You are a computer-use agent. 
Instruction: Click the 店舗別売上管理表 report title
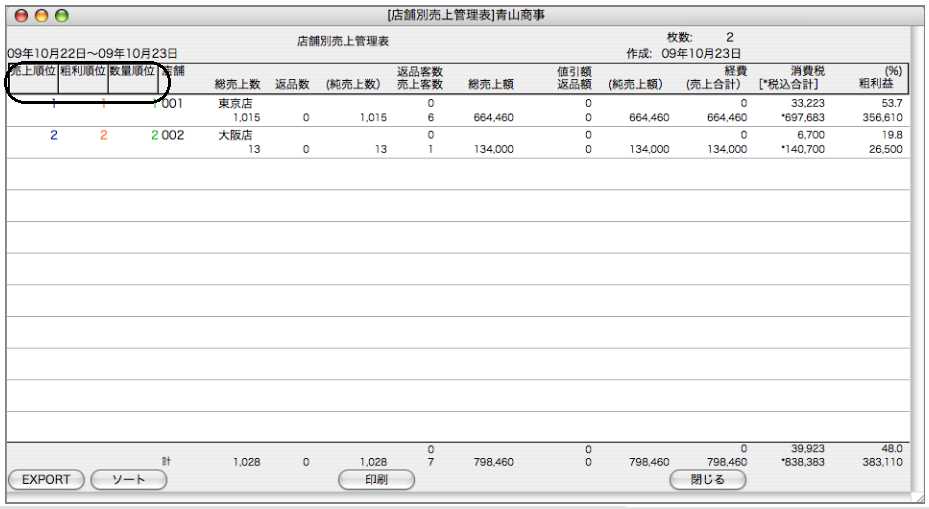[343, 41]
